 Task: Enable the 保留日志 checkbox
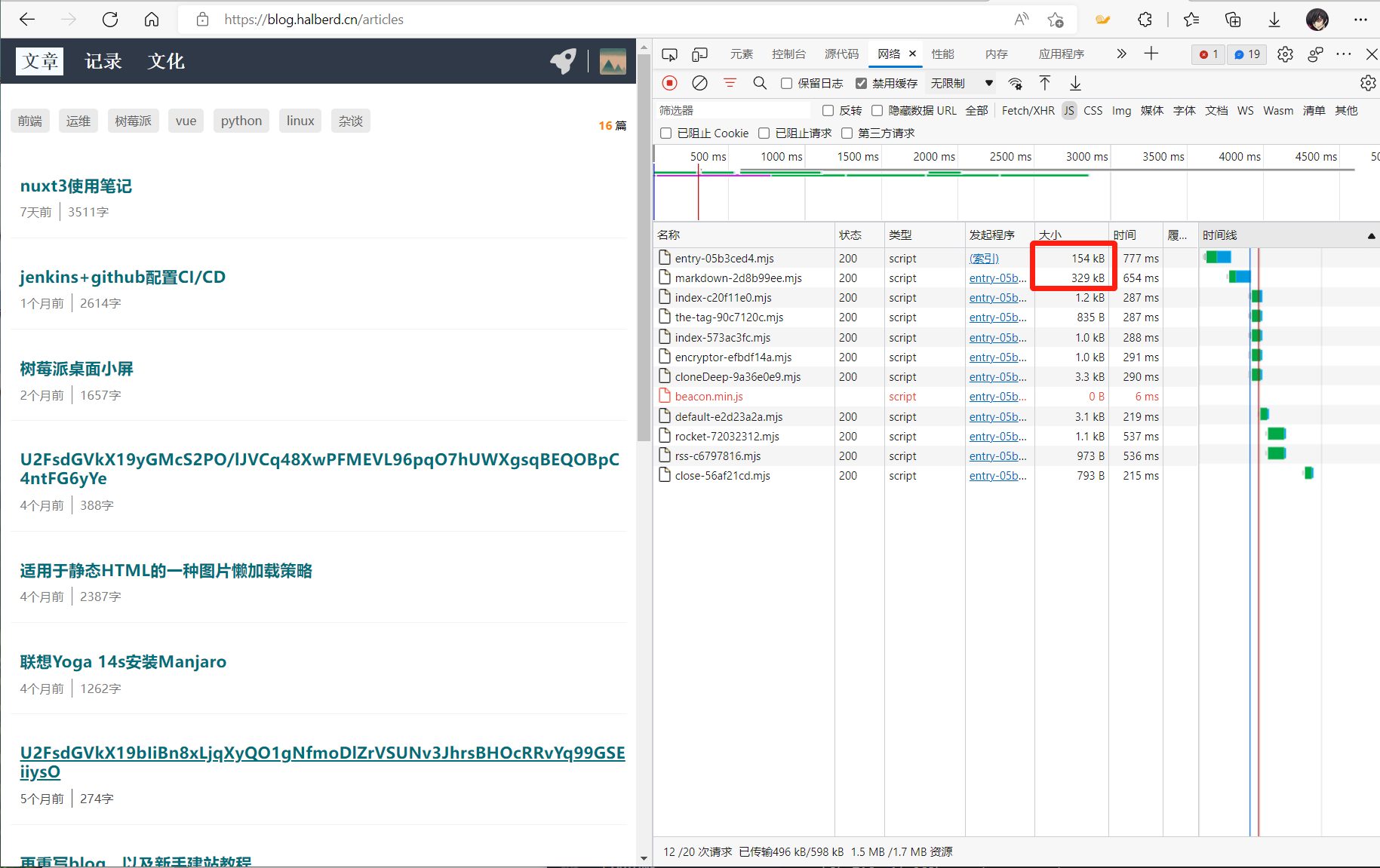click(786, 84)
